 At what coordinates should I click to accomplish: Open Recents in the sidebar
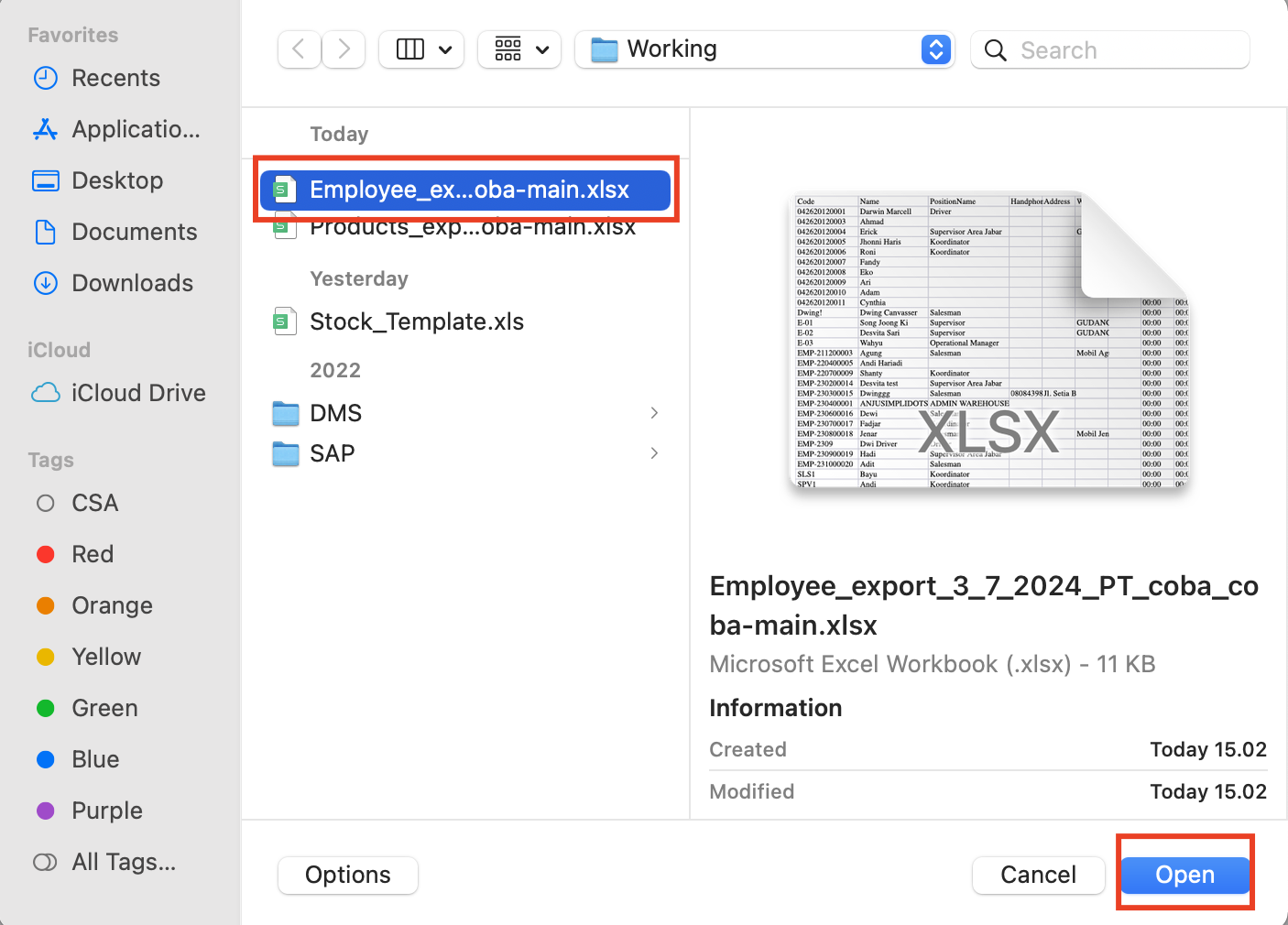pyautogui.click(x=115, y=78)
